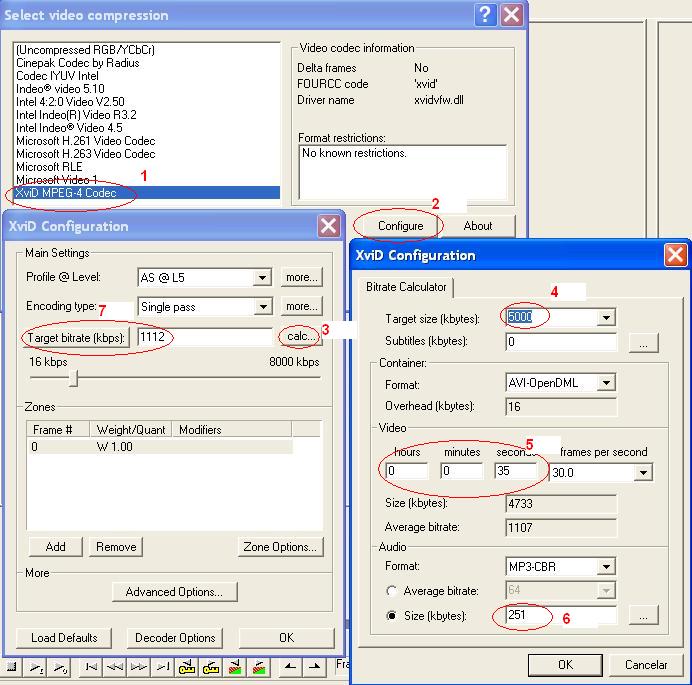Click the help question mark in Select video compression

[x=485, y=15]
